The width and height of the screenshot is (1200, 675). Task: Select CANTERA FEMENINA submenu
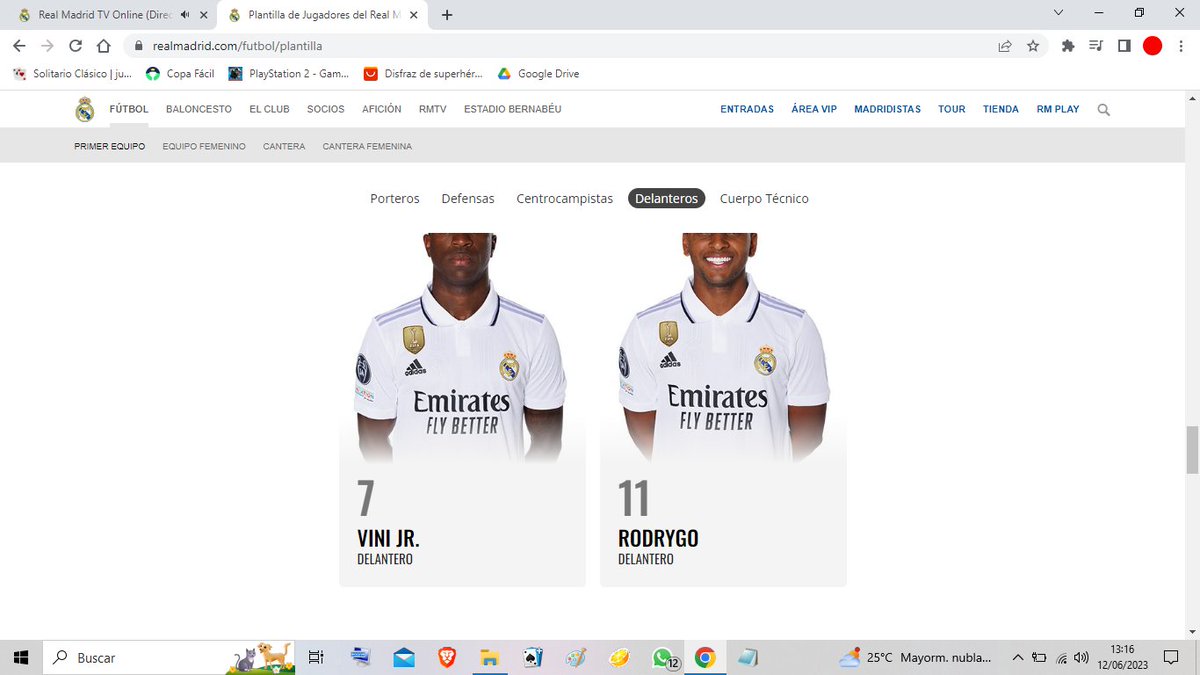coord(367,146)
